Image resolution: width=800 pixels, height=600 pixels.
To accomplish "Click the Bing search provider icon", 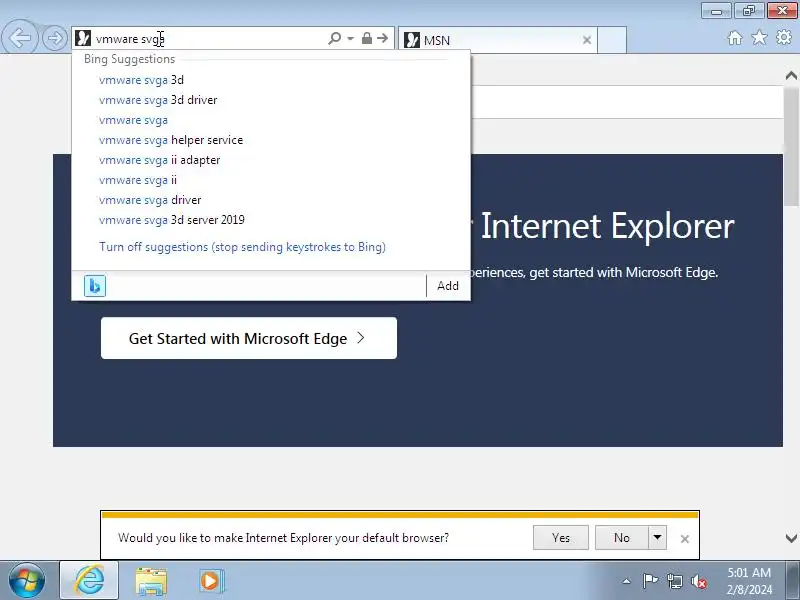I will 95,286.
